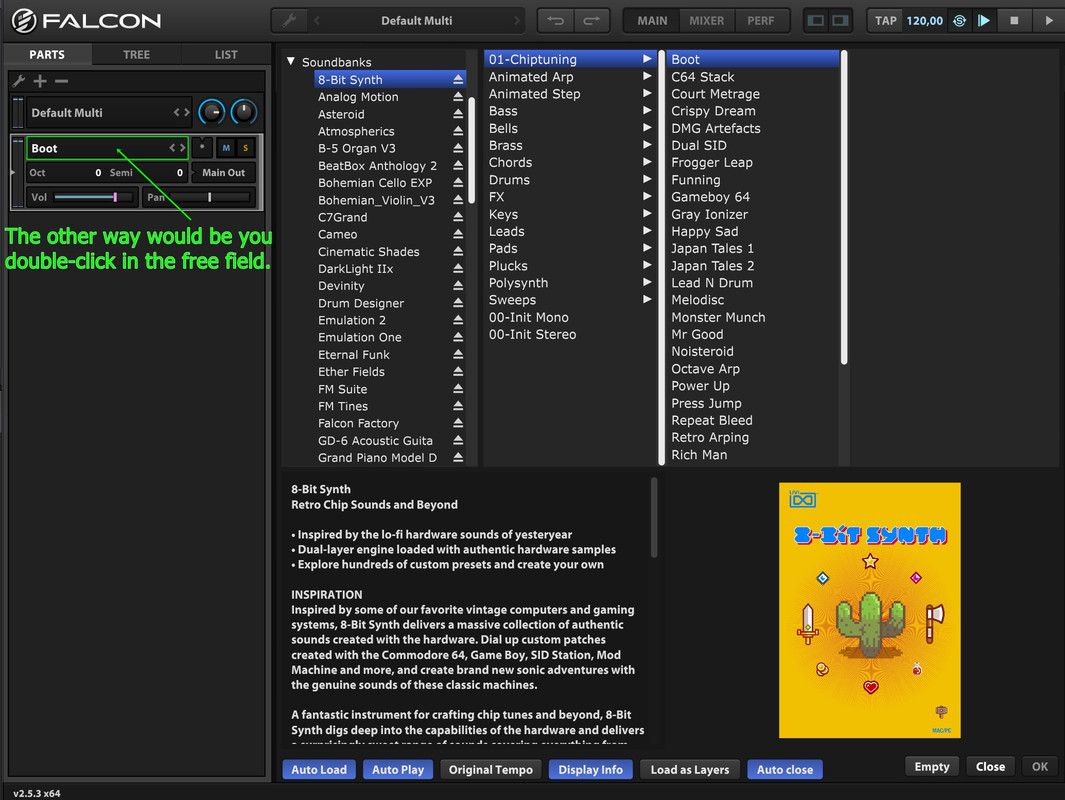Click the undo arrow in top toolbar

(x=556, y=20)
